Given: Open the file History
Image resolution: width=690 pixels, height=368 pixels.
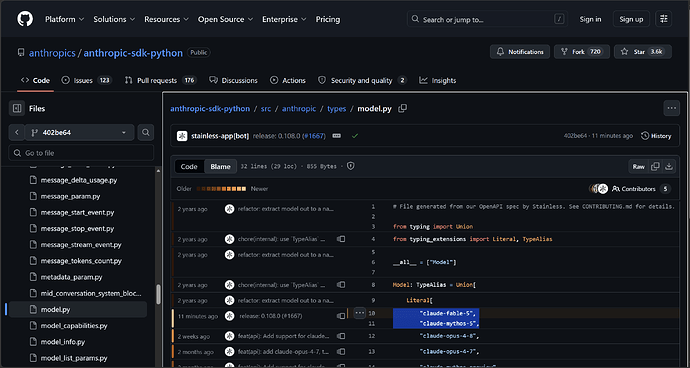Looking at the screenshot, I should pyautogui.click(x=656, y=136).
